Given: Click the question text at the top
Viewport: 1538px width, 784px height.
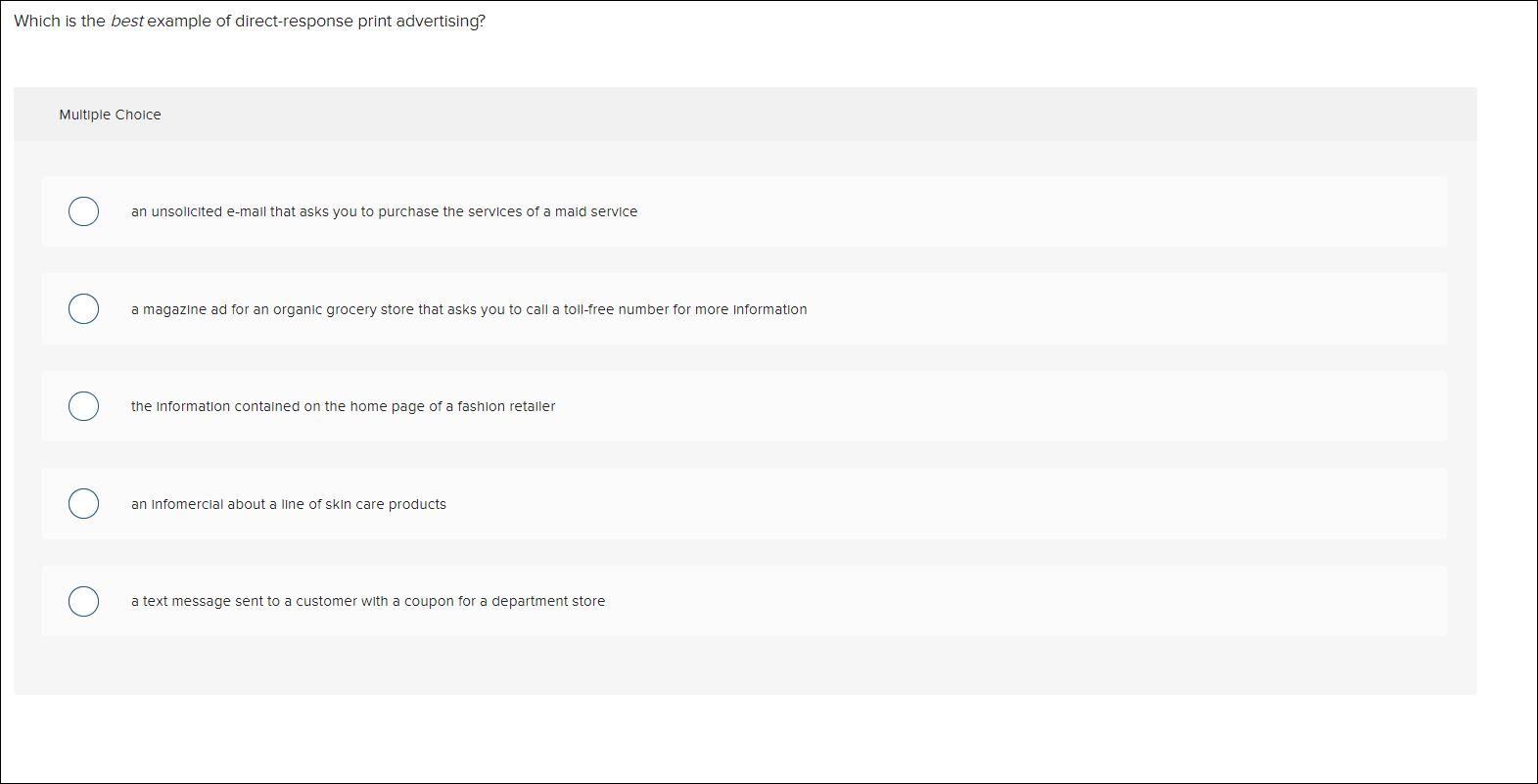Looking at the screenshot, I should [x=250, y=20].
